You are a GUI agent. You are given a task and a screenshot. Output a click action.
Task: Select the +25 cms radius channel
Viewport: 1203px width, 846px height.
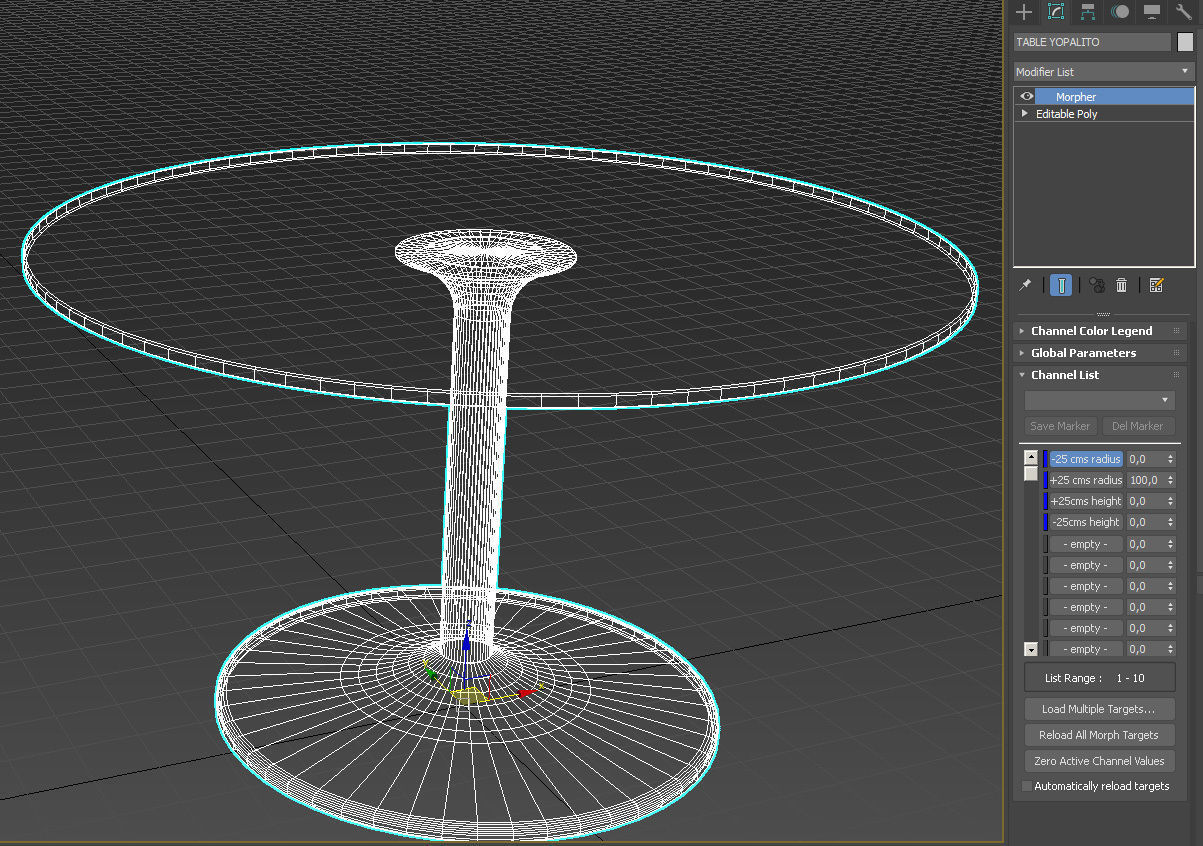coord(1085,480)
